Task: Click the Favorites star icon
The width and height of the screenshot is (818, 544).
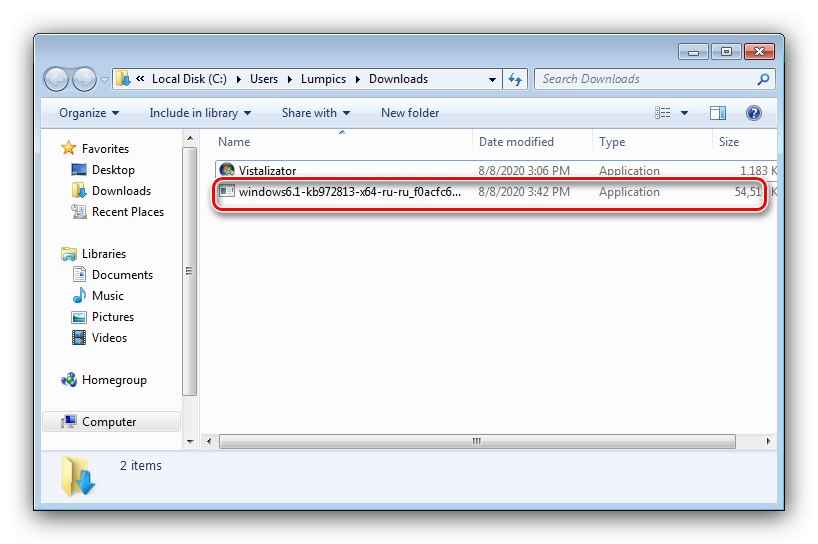Action: tap(68, 148)
